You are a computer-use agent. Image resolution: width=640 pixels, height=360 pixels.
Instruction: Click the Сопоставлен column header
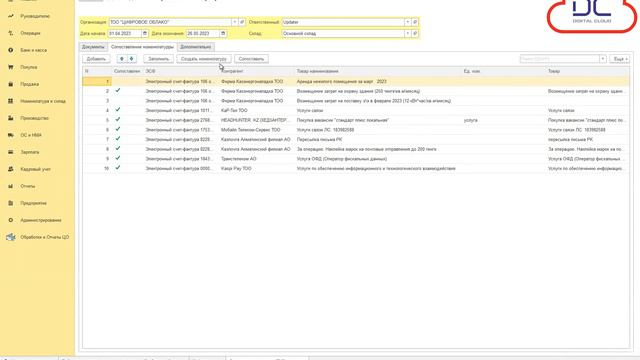pyautogui.click(x=127, y=71)
